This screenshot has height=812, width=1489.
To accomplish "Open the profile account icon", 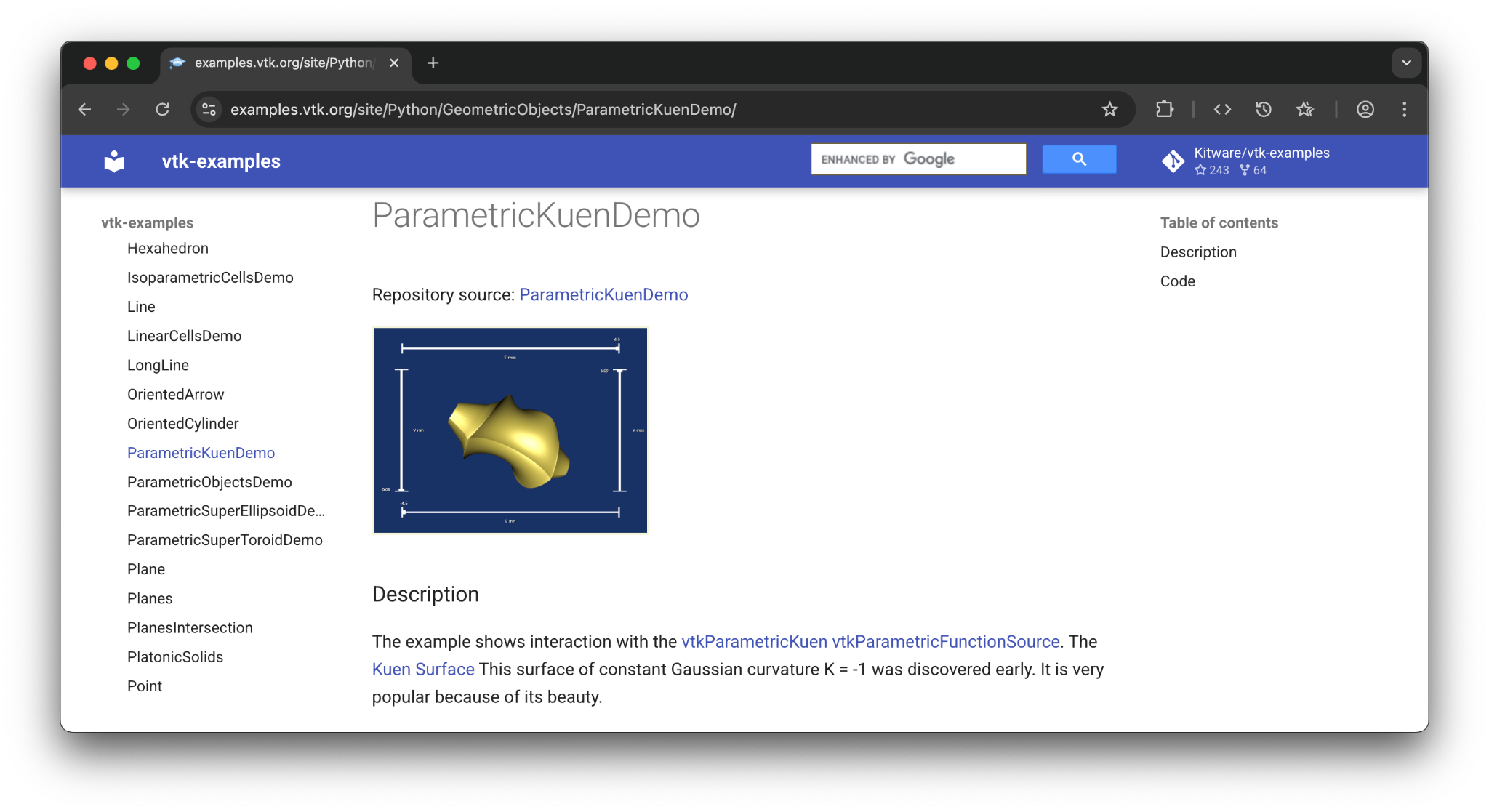I will [x=1365, y=109].
